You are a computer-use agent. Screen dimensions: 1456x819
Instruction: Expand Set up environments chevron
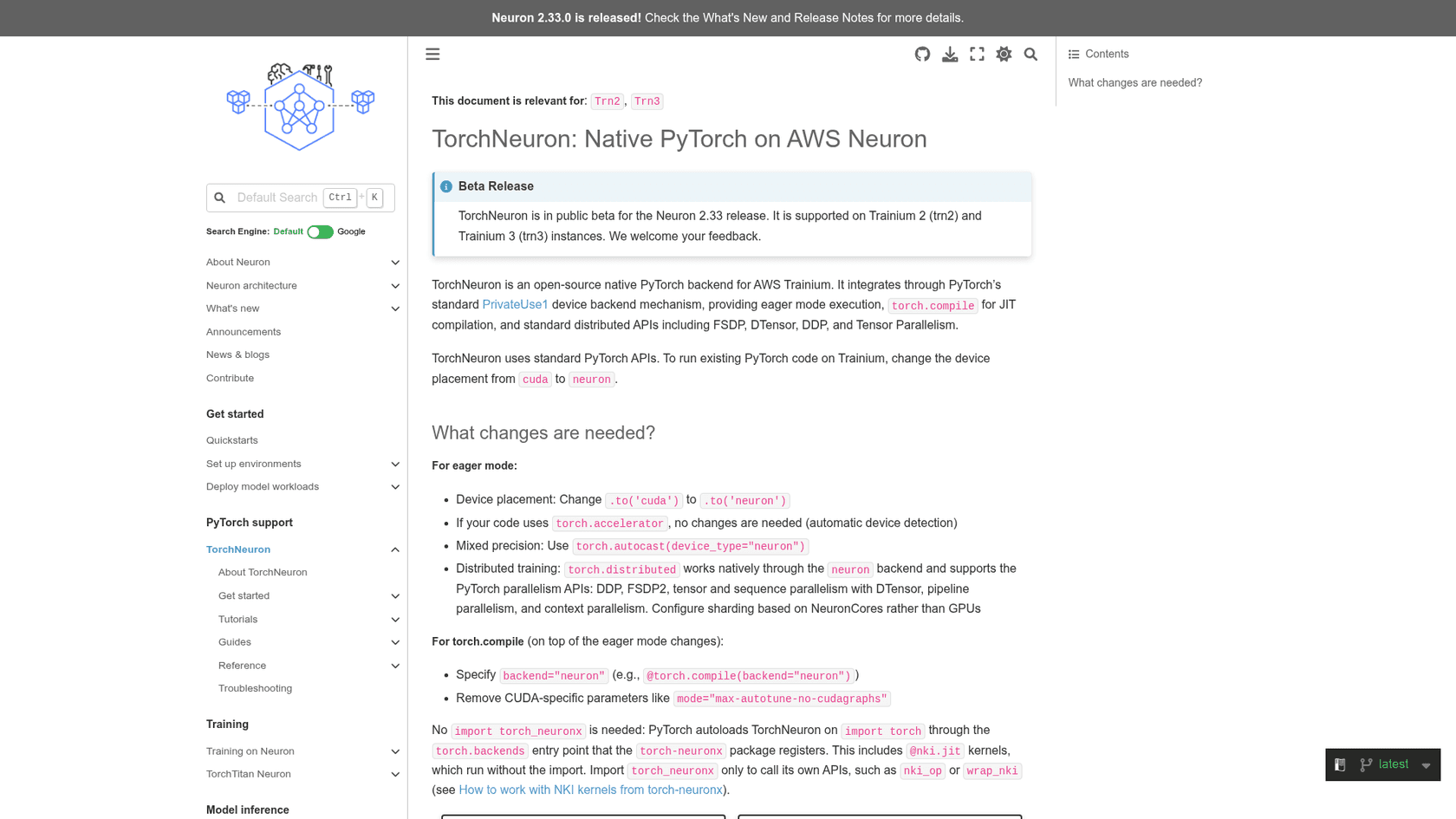(395, 464)
